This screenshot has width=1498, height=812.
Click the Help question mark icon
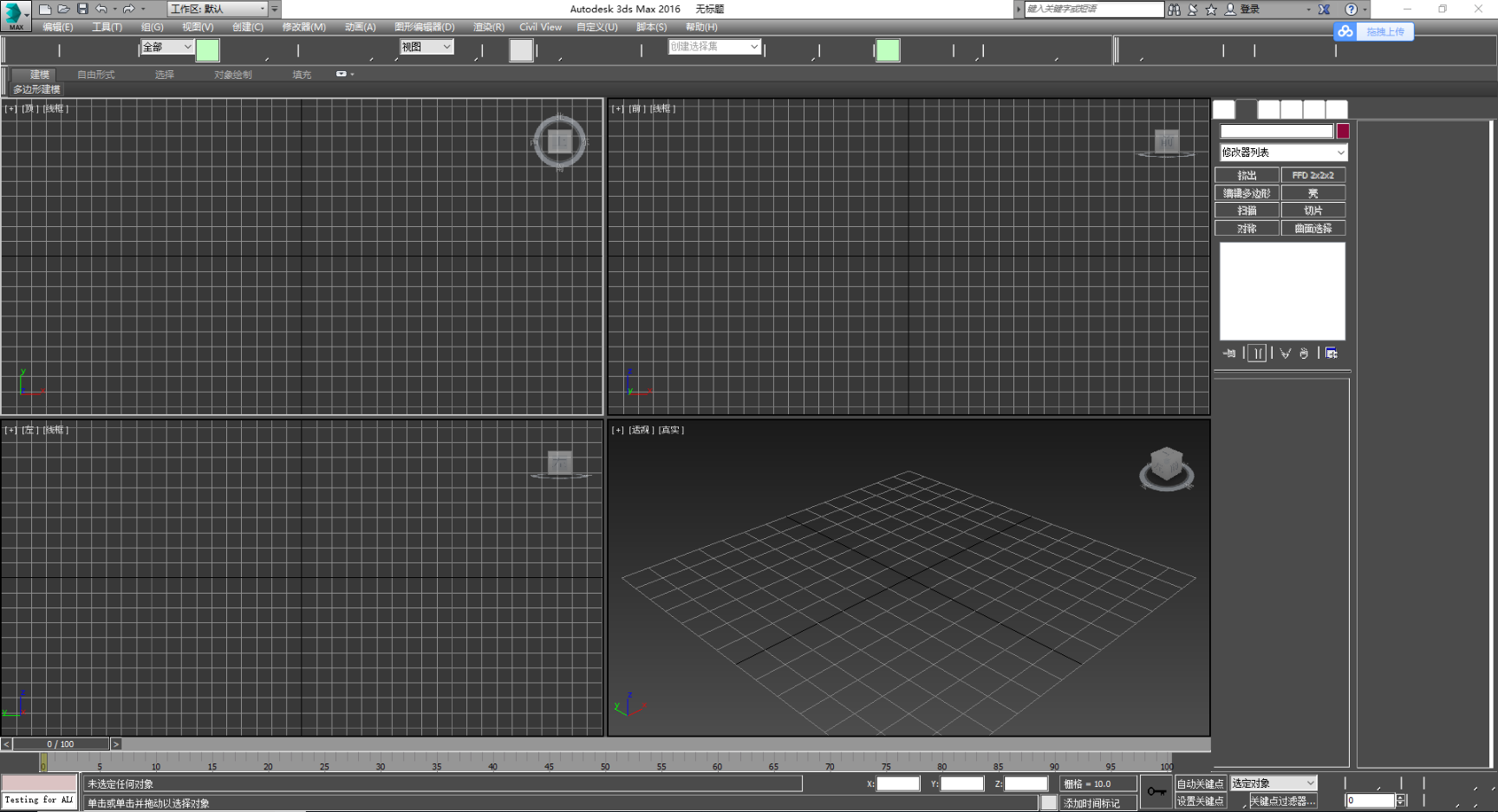1351,10
